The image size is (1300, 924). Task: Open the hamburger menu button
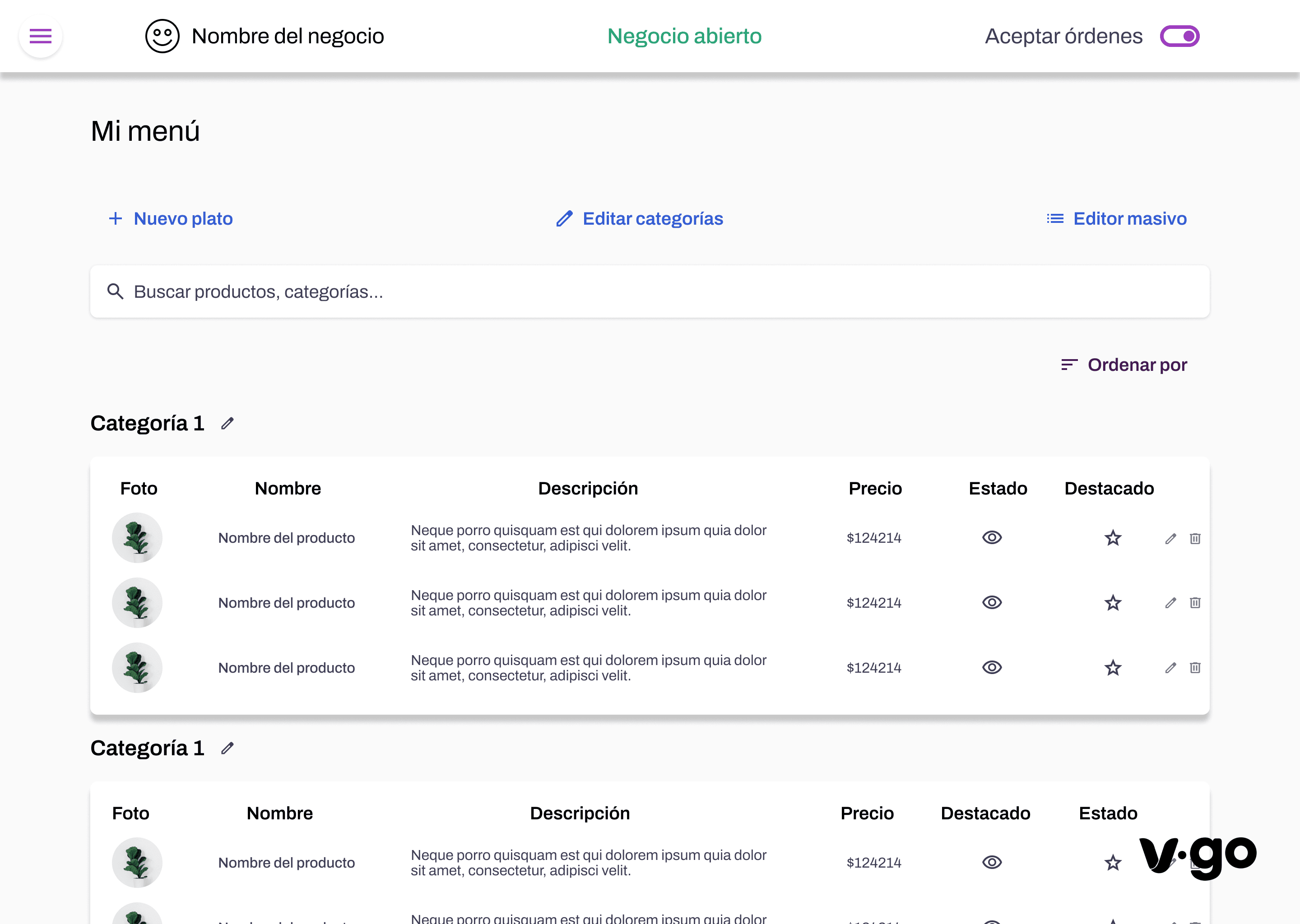pyautogui.click(x=41, y=37)
